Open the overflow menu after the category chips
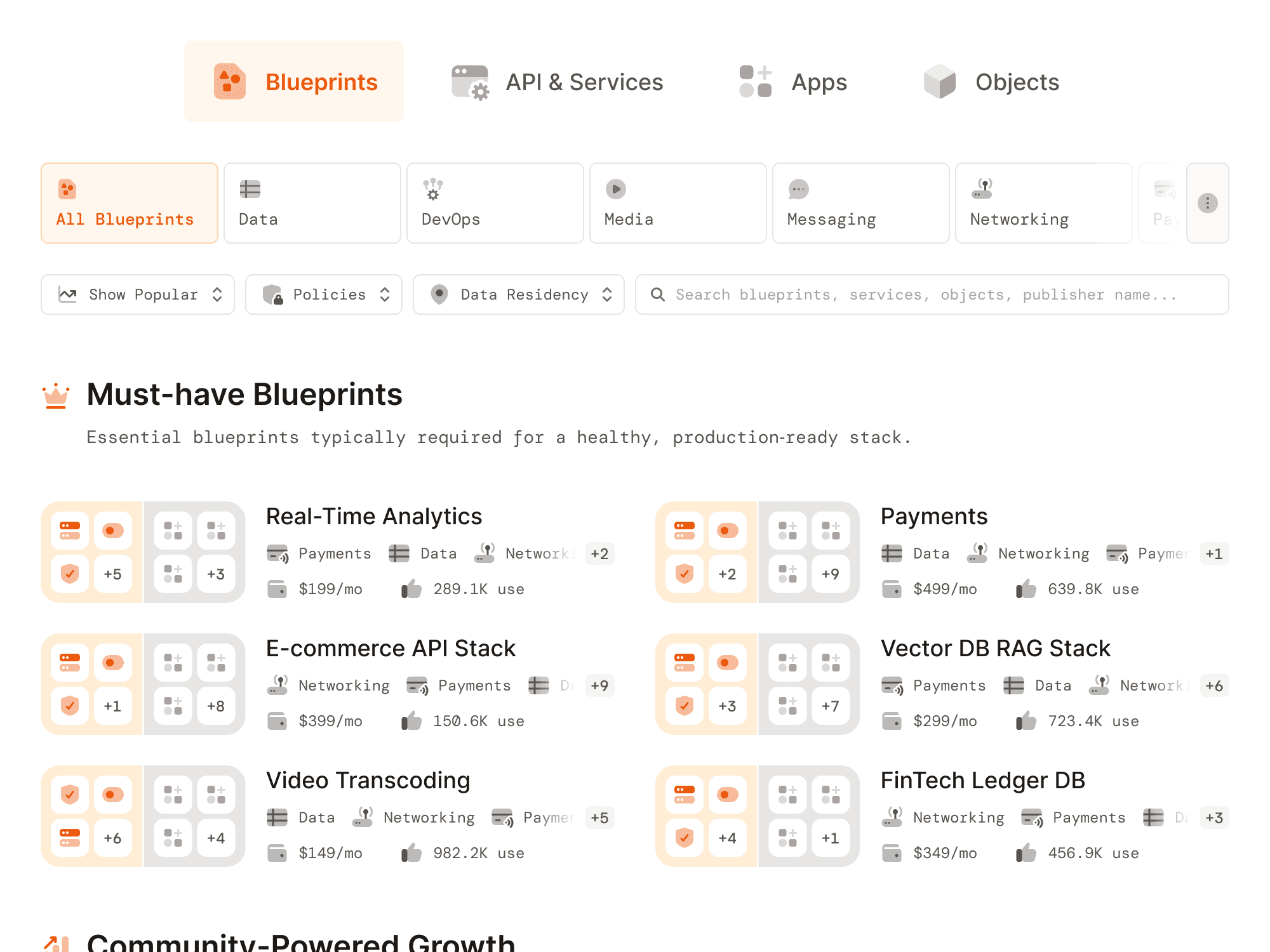Viewport: 1270px width, 952px height. (1207, 203)
